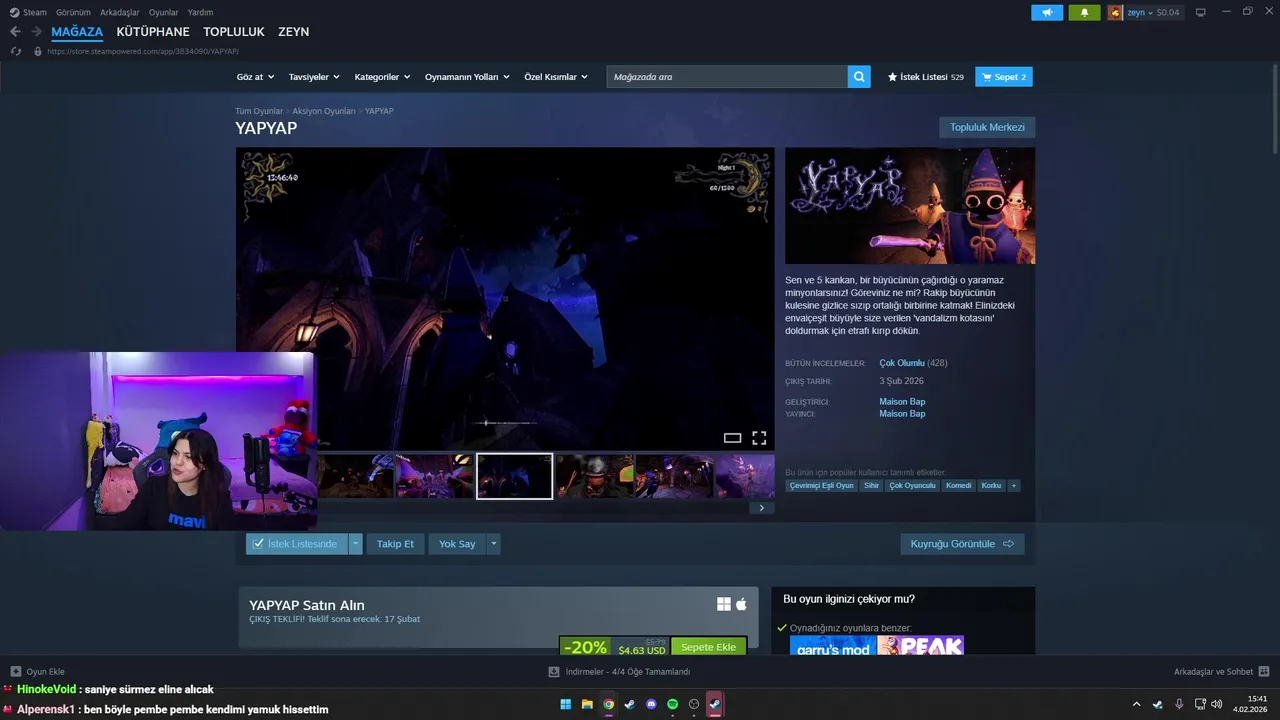
Task: Expand the Oynamanın Yolları menu
Action: (467, 77)
